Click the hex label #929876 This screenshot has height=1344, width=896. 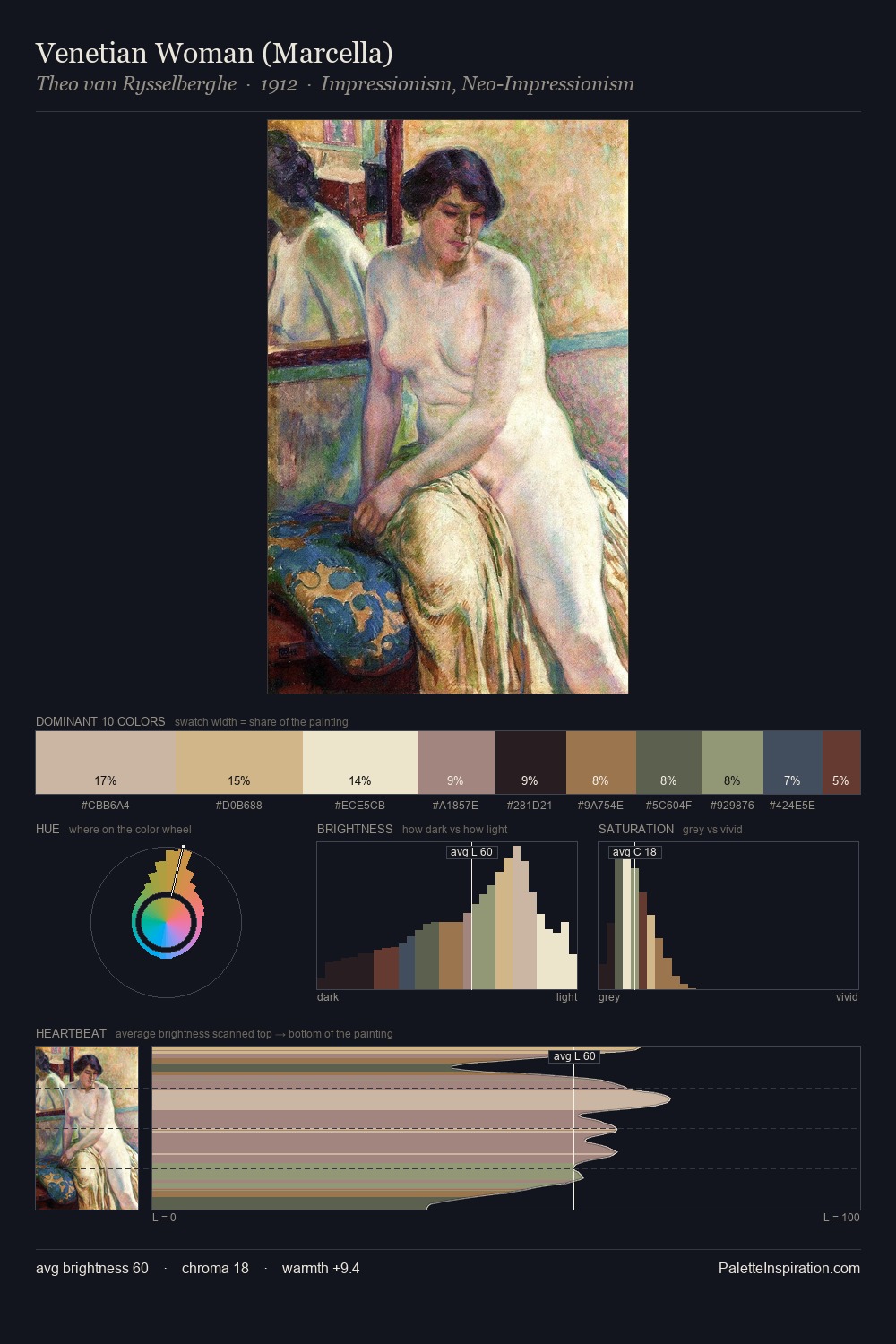pos(732,806)
